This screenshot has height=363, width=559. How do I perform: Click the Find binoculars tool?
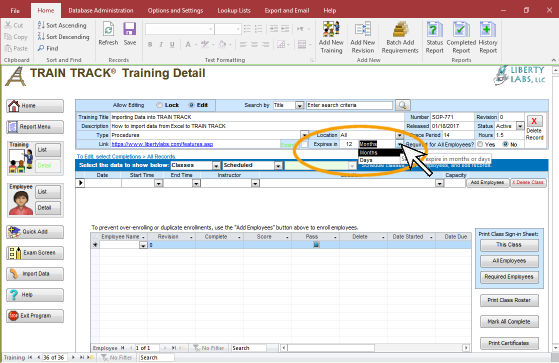(x=48, y=48)
